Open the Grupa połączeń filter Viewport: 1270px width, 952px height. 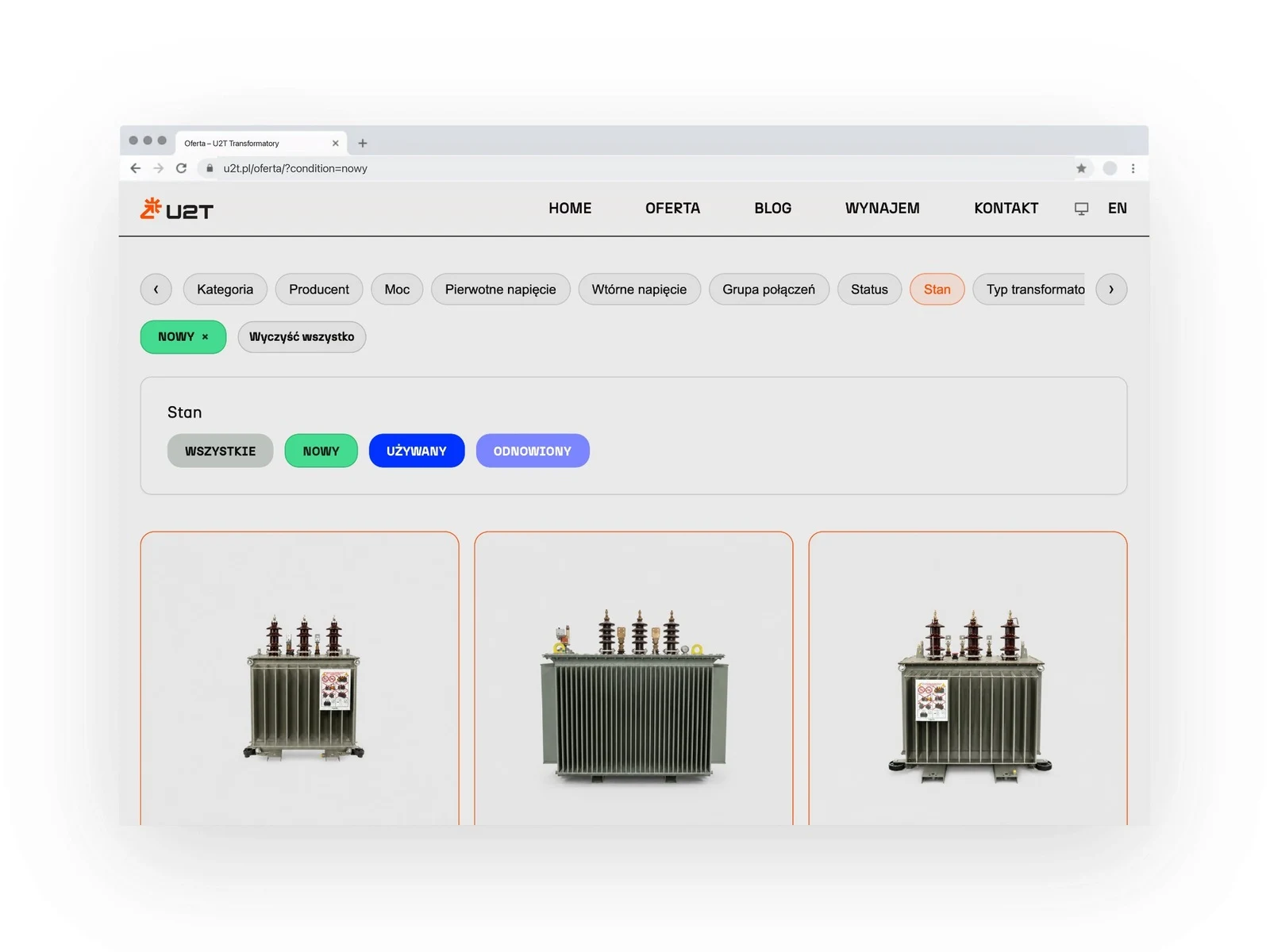coord(769,290)
